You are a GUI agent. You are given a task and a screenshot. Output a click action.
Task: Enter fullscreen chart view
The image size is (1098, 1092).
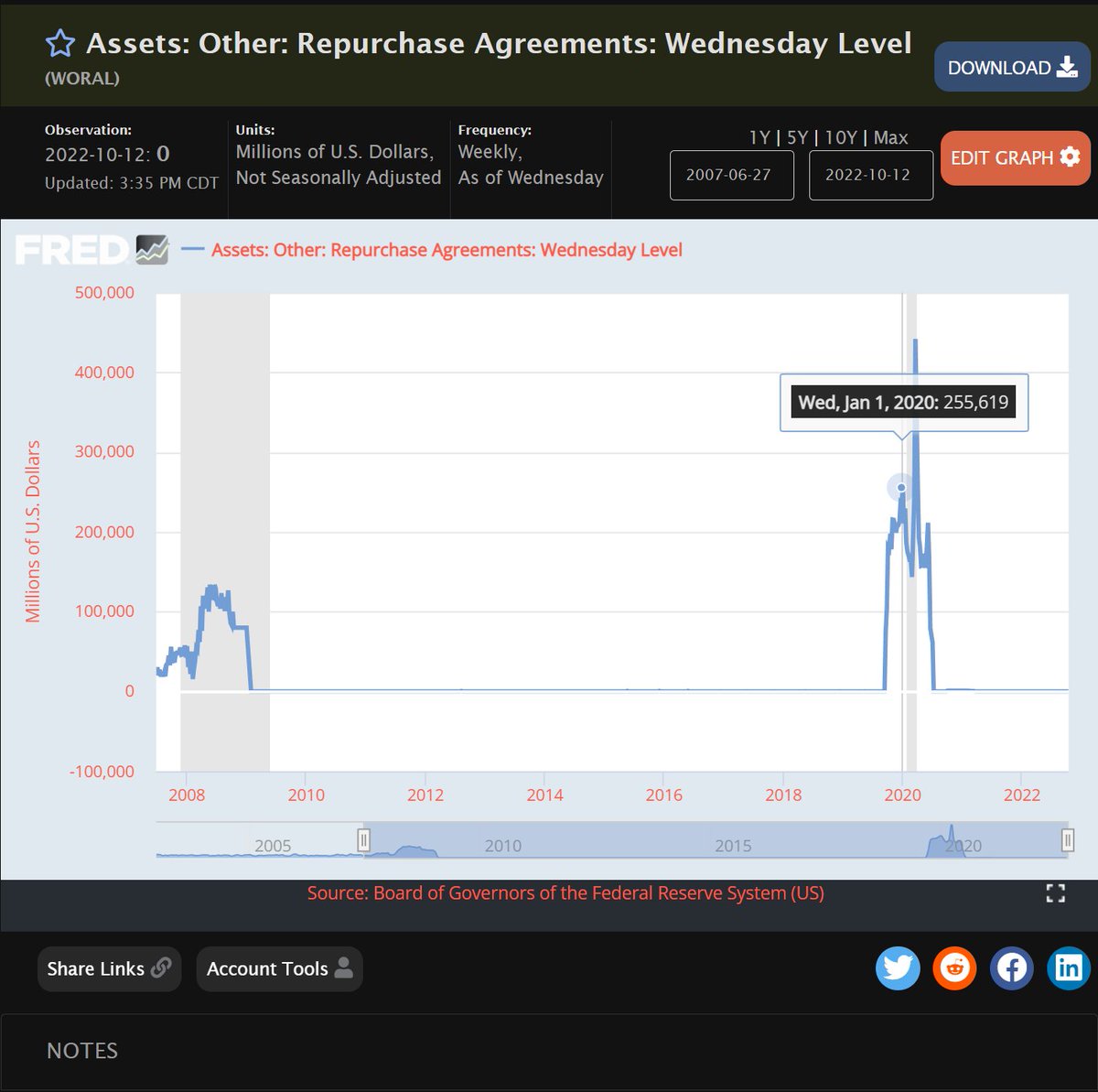(x=1056, y=893)
